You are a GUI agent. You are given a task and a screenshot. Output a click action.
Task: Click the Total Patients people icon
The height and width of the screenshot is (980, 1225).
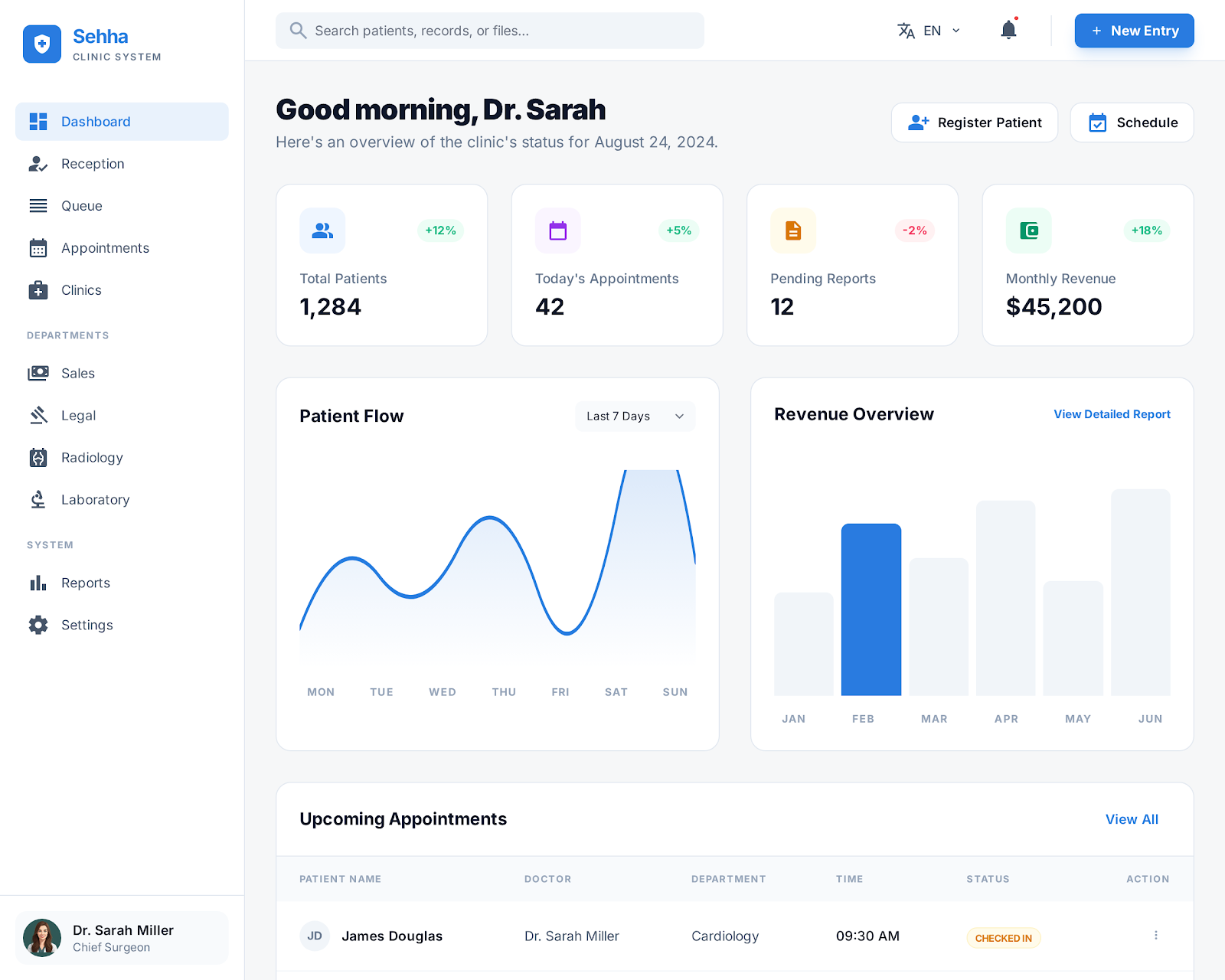point(322,230)
